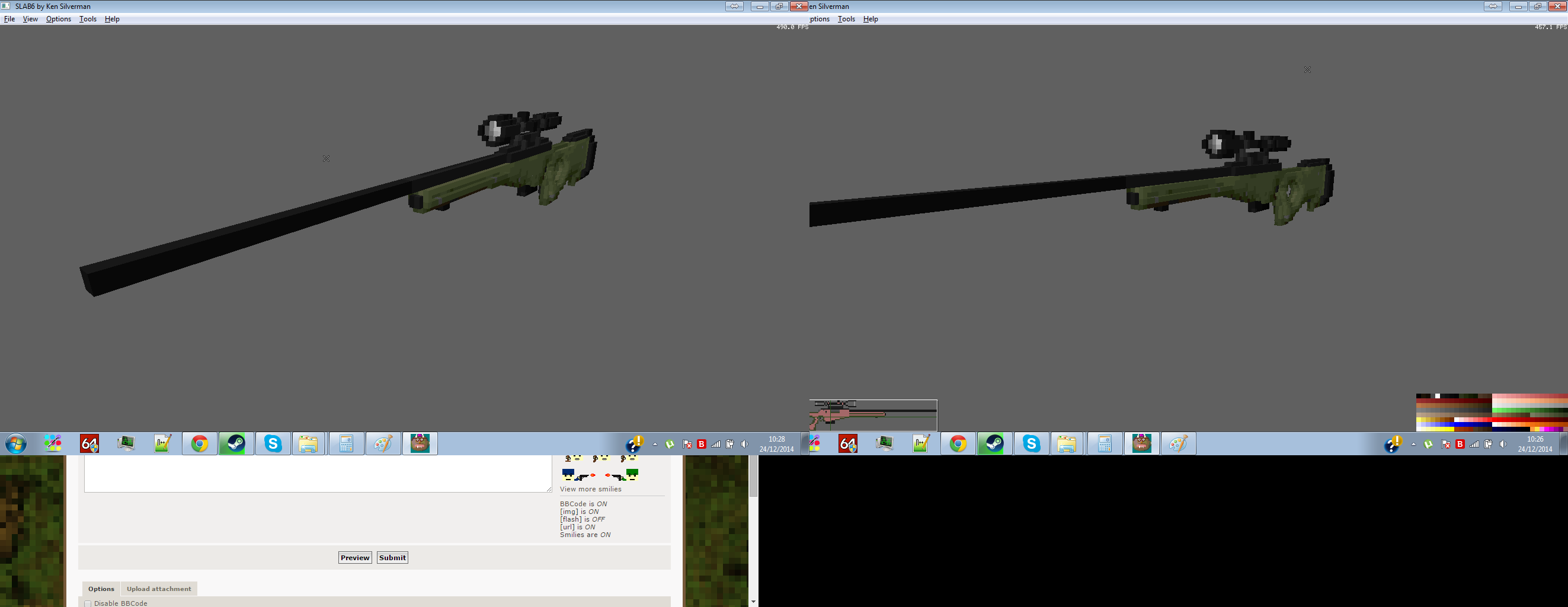Click the Submit button
1568x607 pixels.
pos(392,557)
